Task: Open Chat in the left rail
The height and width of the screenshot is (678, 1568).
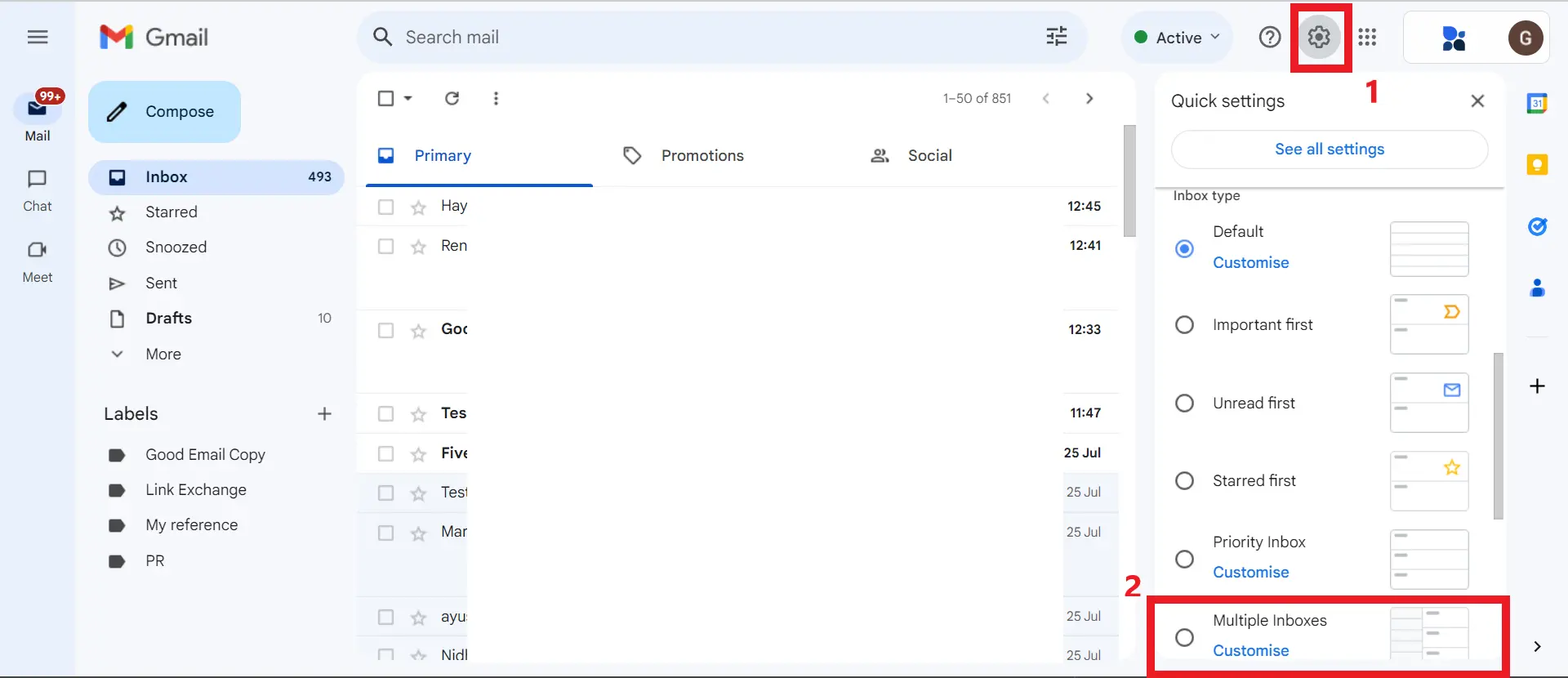Action: click(38, 191)
